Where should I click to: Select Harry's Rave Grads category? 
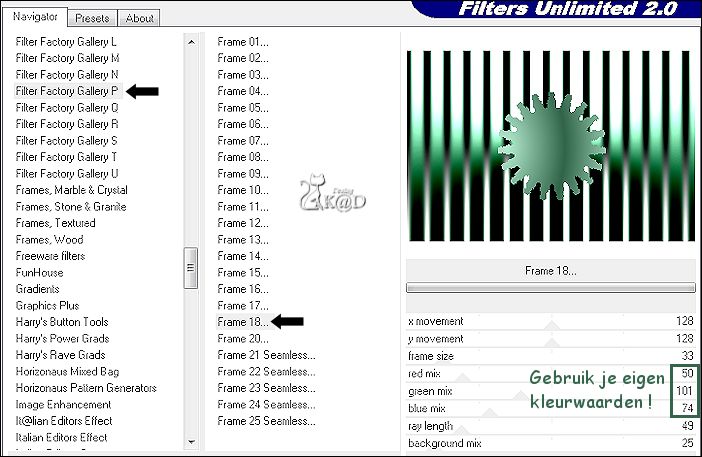[x=60, y=355]
